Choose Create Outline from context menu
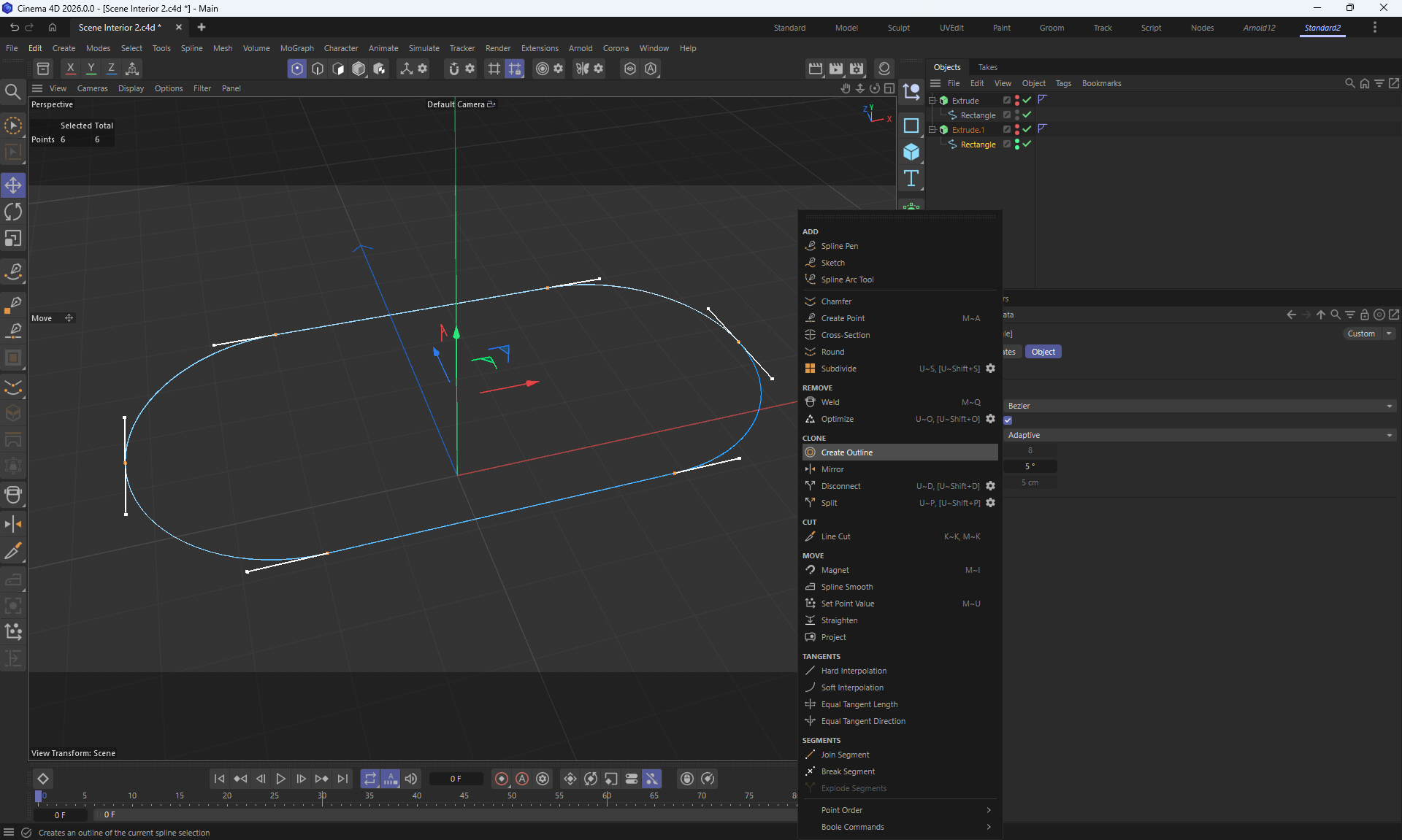Screen dimensions: 1402x840 pyautogui.click(x=846, y=452)
